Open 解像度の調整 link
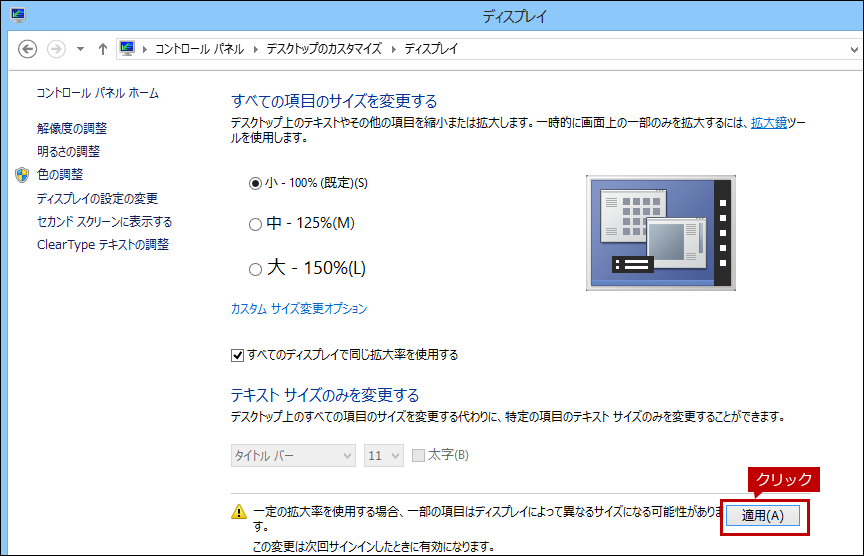This screenshot has height=556, width=864. [x=72, y=128]
